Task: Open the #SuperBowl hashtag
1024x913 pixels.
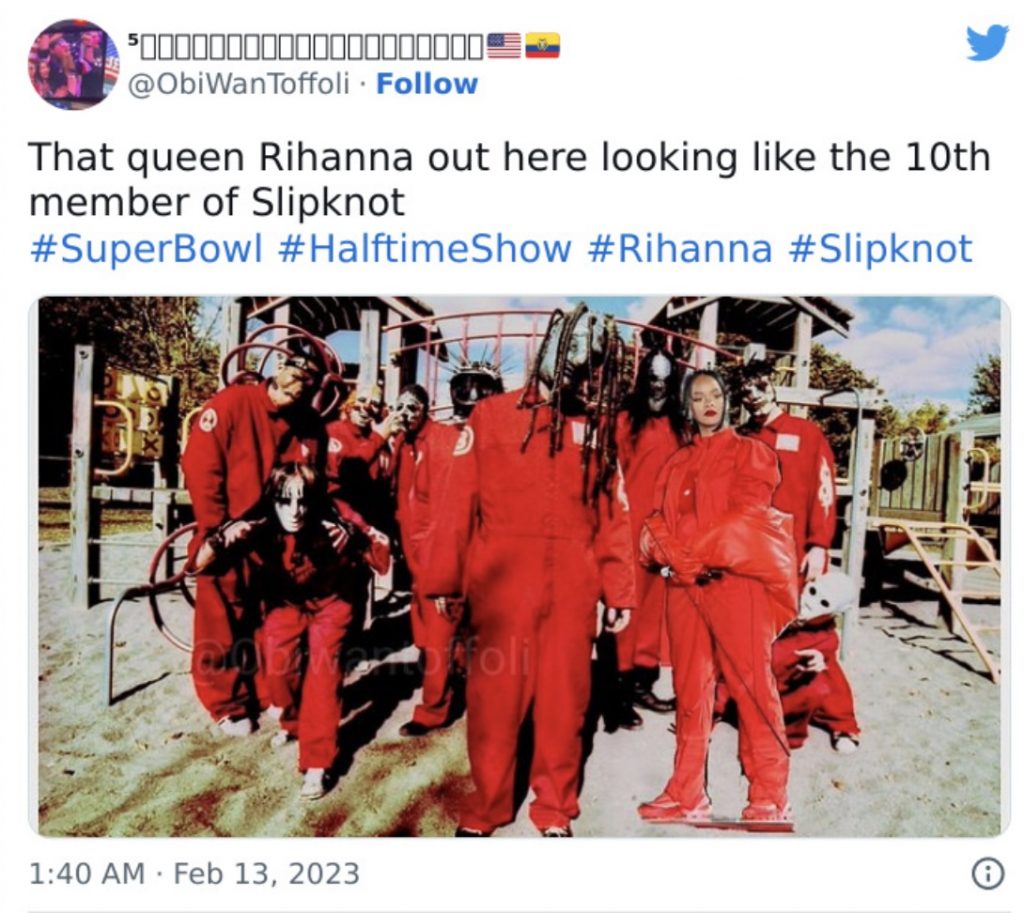Action: tap(146, 249)
